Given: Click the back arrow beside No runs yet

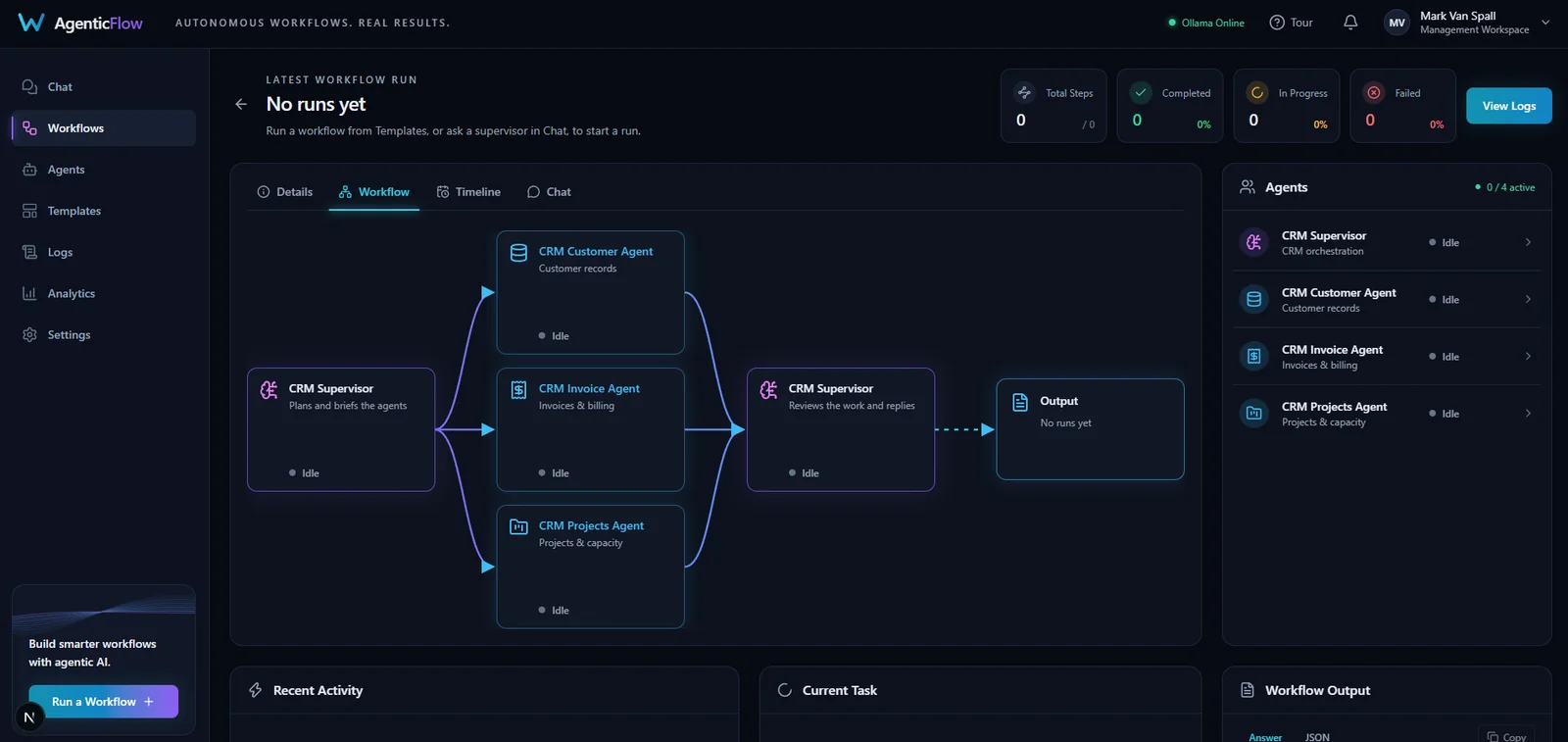Looking at the screenshot, I should (241, 104).
